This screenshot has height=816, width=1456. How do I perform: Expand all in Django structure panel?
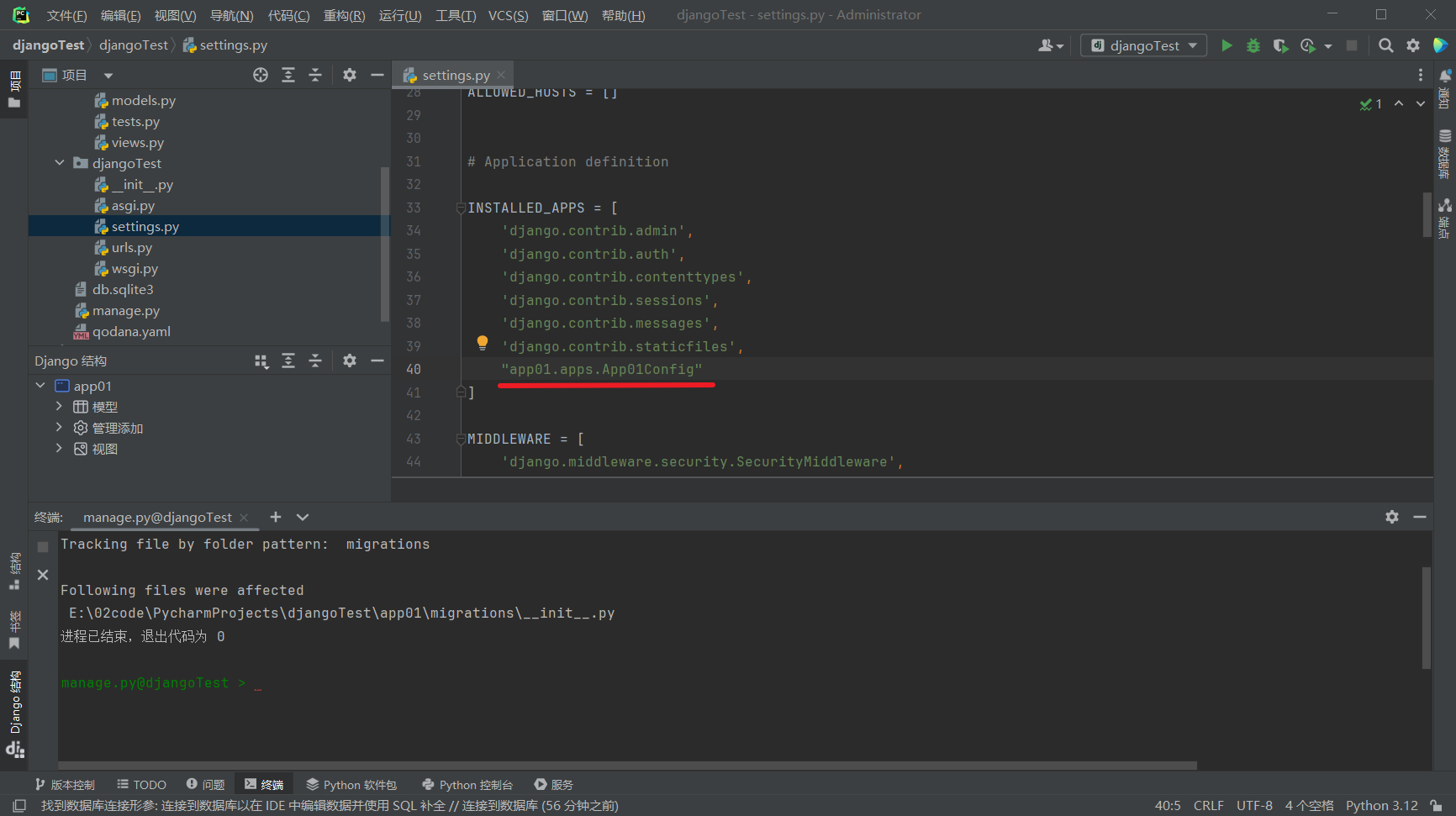tap(288, 361)
